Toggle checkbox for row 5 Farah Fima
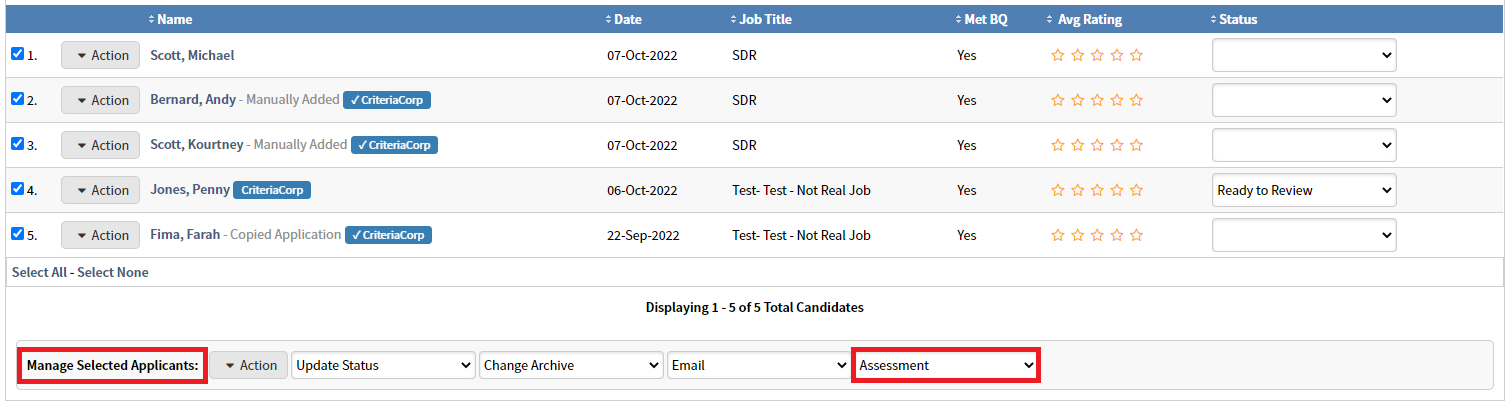This screenshot has width=1510, height=405. (17, 234)
